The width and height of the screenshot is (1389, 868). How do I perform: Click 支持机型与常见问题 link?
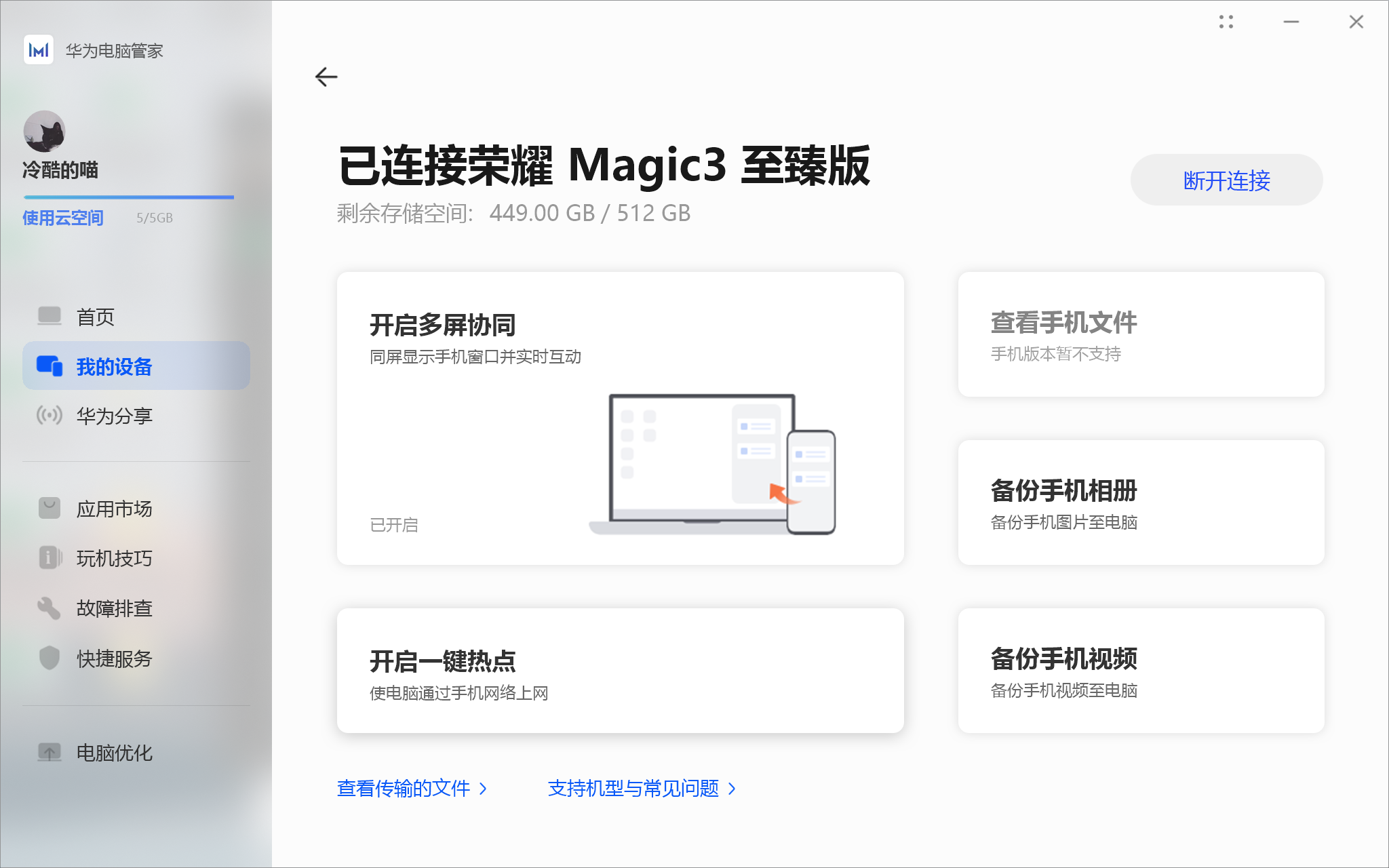point(633,788)
